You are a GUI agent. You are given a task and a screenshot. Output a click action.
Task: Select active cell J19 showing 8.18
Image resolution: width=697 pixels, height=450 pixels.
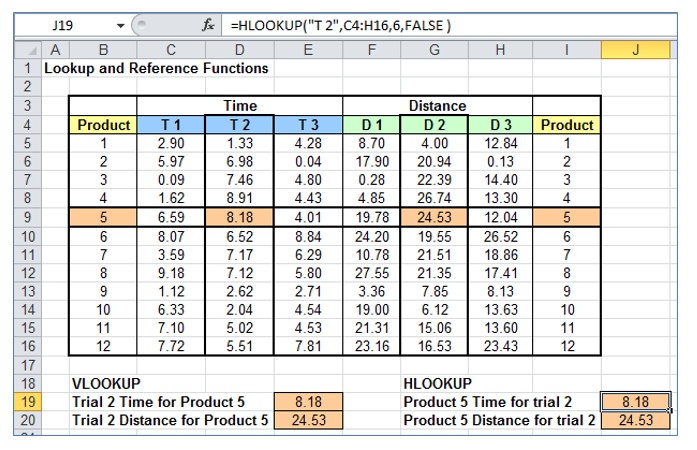(x=636, y=402)
